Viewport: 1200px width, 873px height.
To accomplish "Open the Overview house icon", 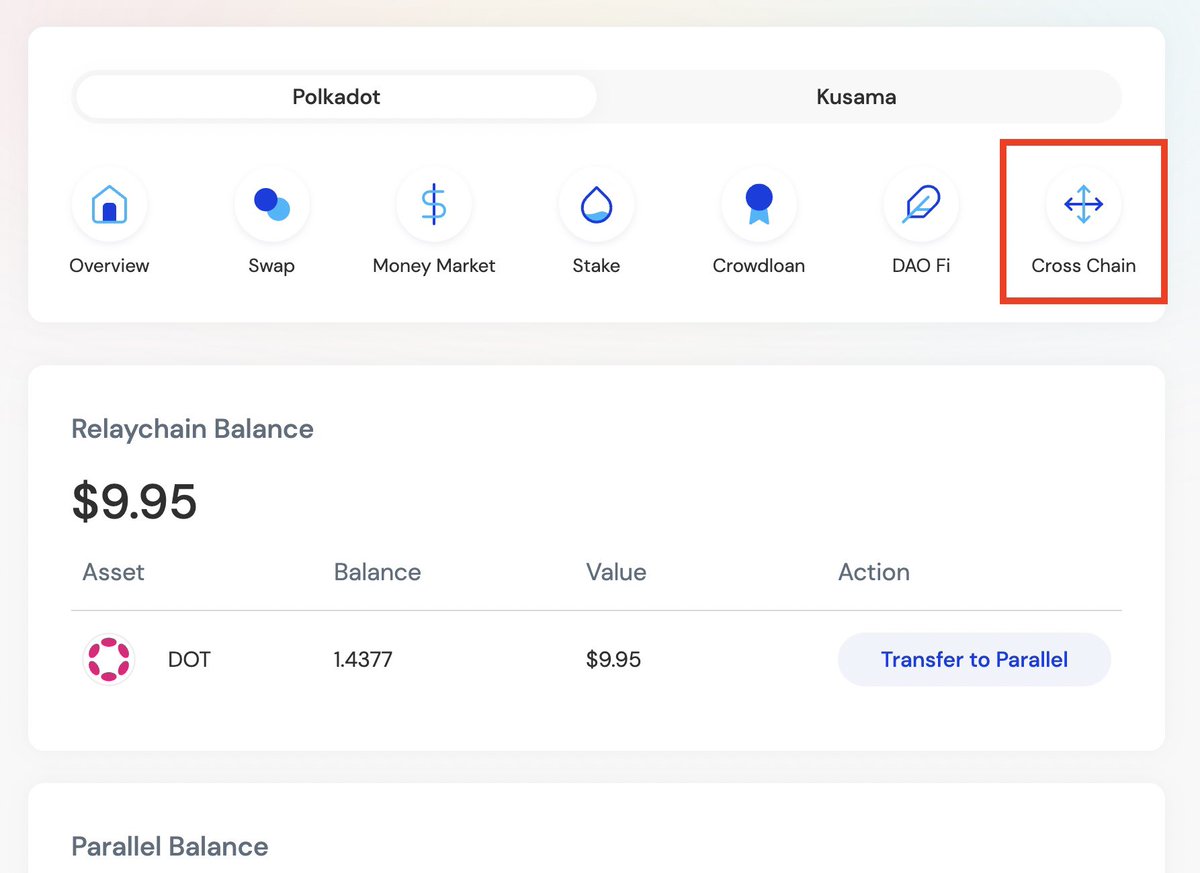I will [109, 205].
